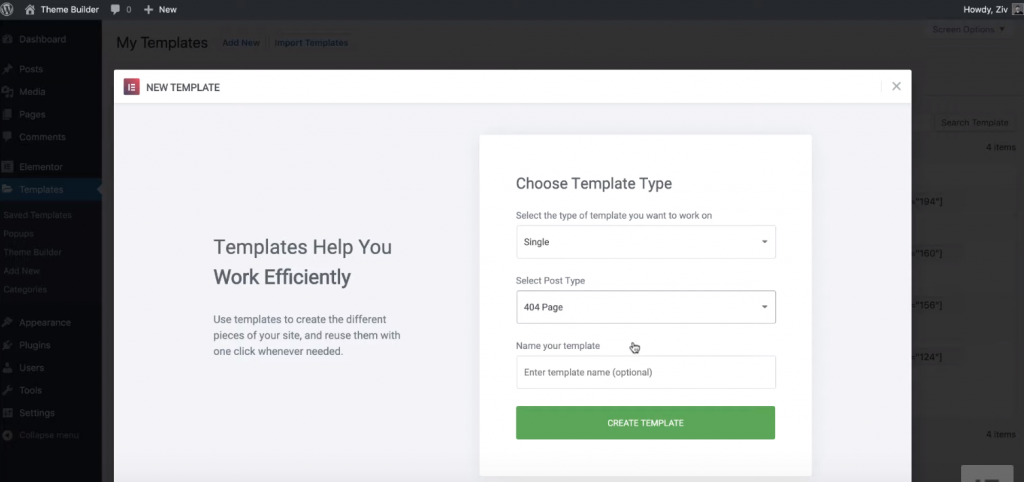
Task: Close the New Template dialog
Action: click(896, 86)
